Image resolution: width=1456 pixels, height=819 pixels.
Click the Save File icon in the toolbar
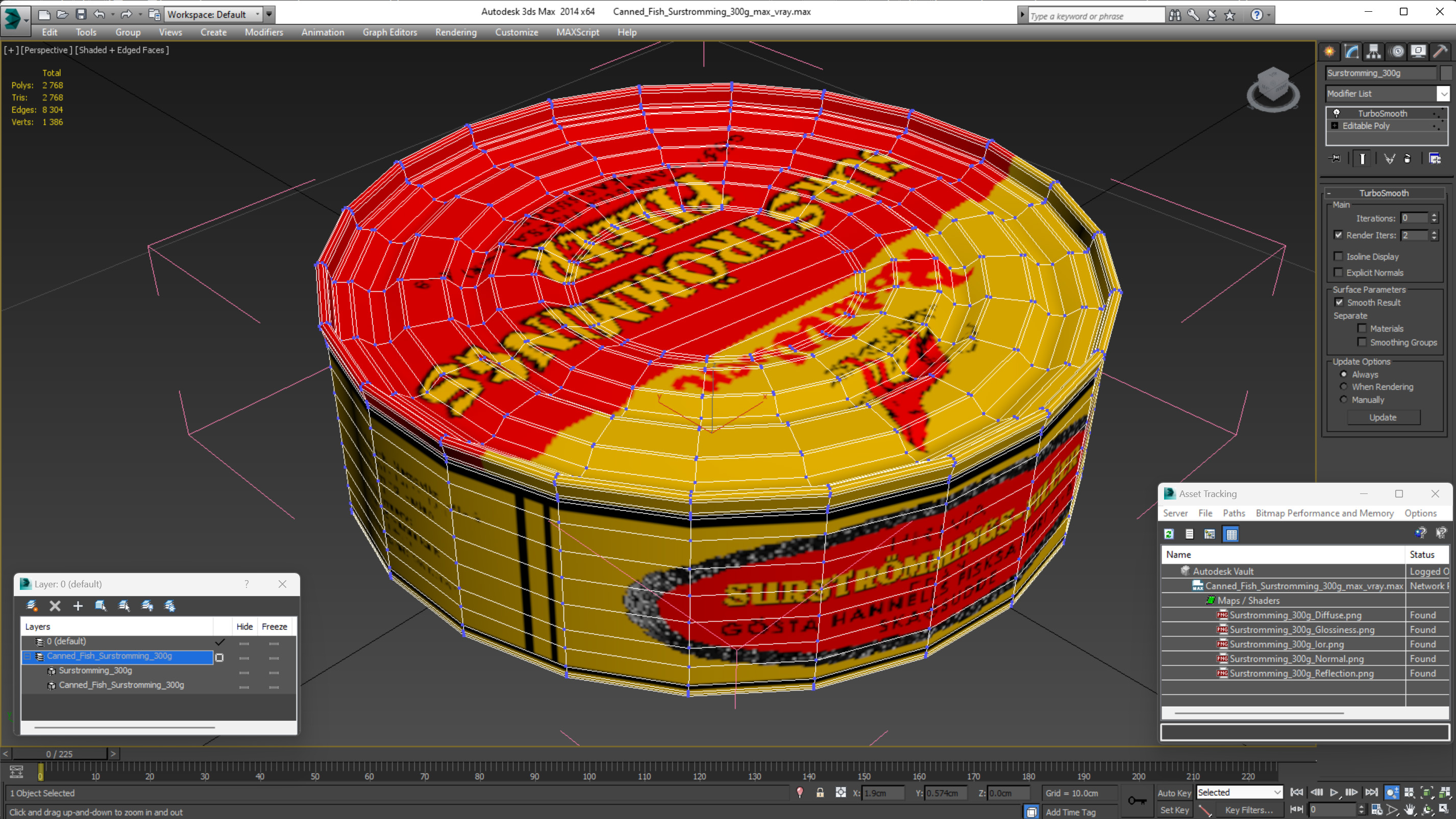pyautogui.click(x=81, y=14)
